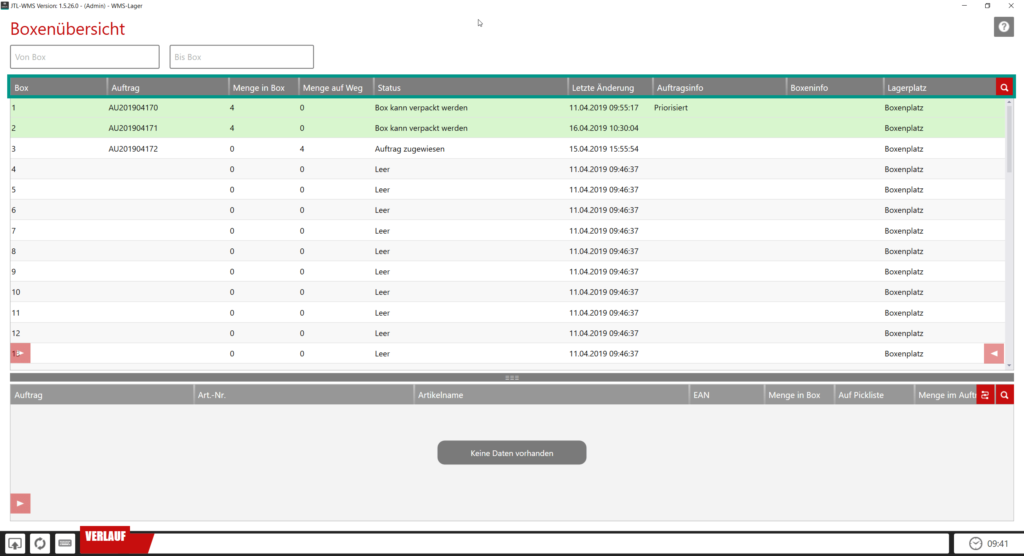
Task: Sort by the Letzte Änderung column header
Action: [609, 88]
